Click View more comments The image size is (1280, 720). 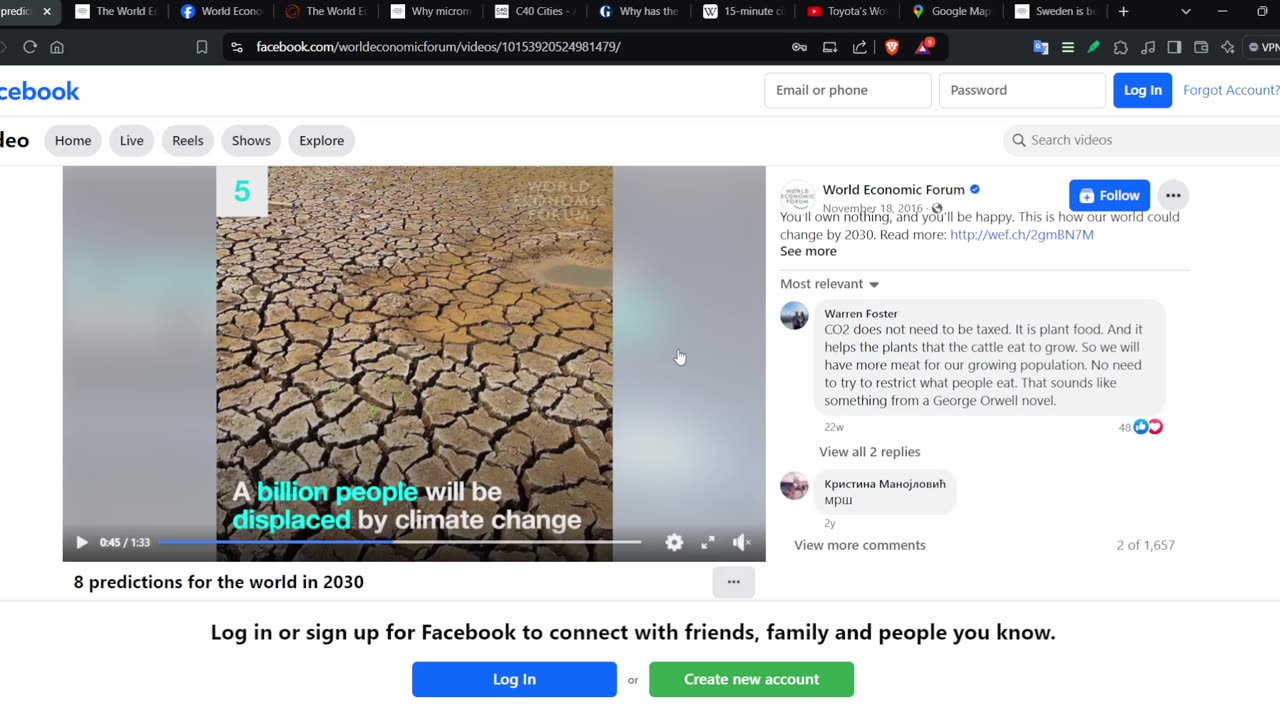[860, 545]
